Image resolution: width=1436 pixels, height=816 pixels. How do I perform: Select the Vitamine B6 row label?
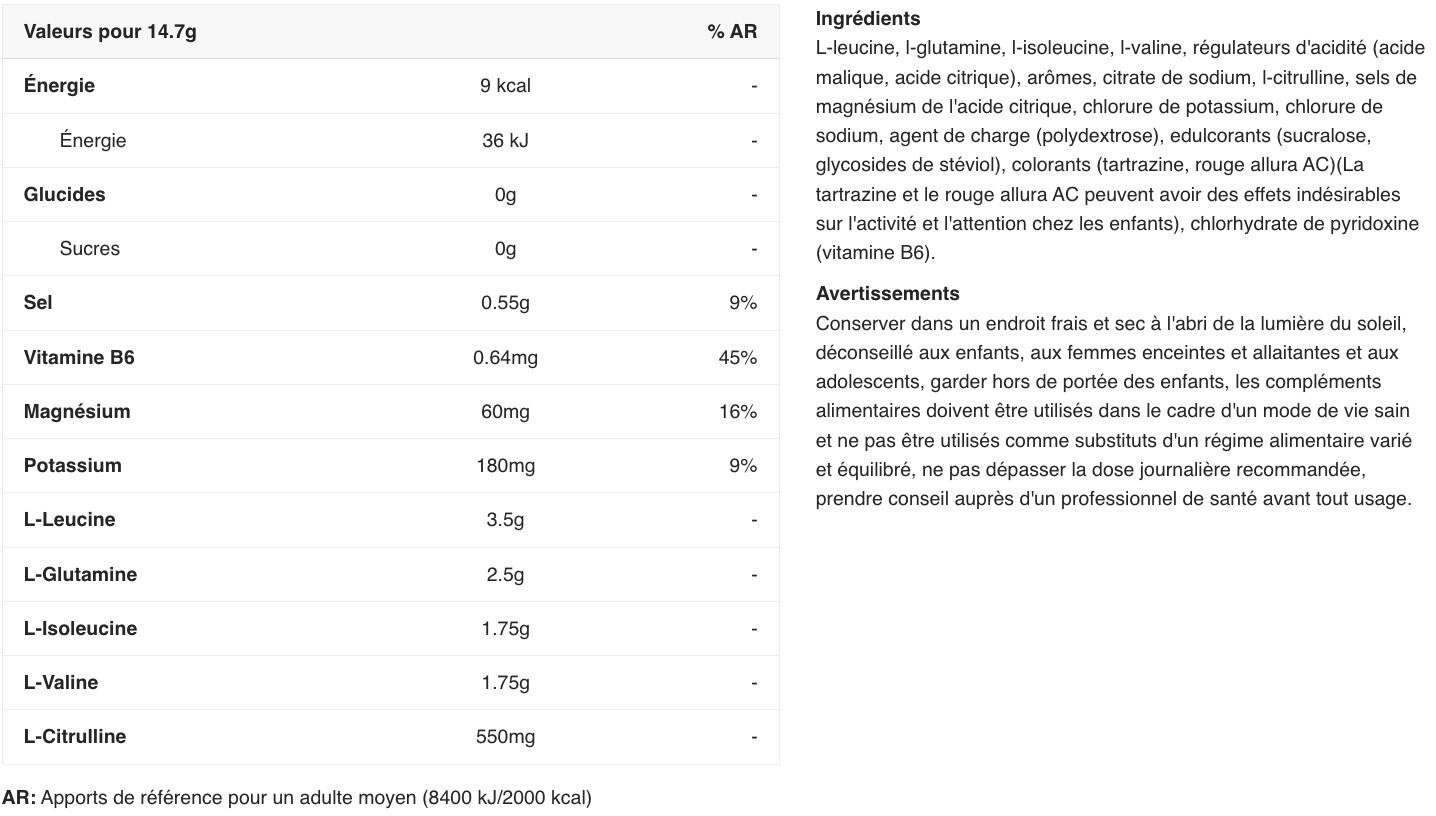[79, 358]
